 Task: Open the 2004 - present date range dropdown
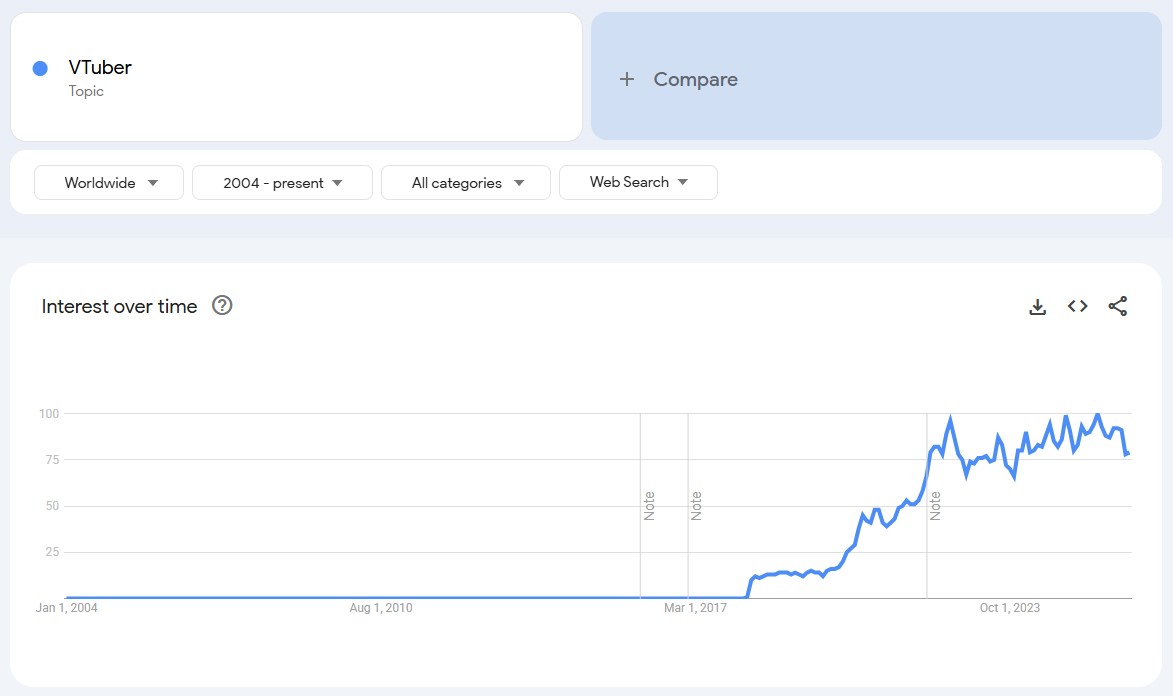(282, 183)
